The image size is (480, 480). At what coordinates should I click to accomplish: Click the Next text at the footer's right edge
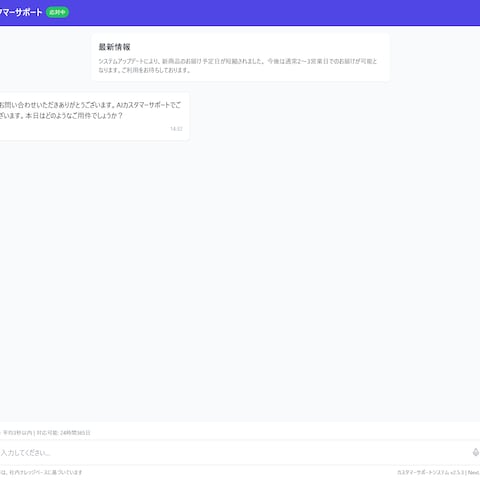(x=474, y=472)
